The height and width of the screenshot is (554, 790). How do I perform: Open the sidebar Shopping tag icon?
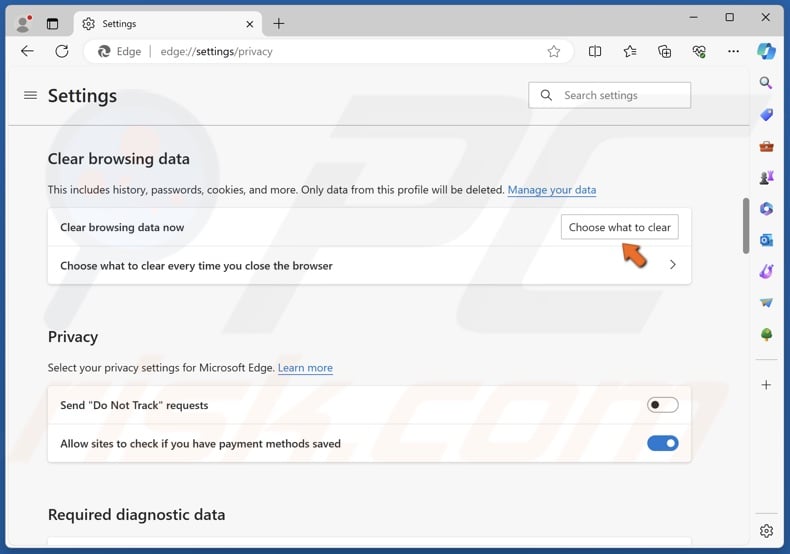(x=766, y=114)
